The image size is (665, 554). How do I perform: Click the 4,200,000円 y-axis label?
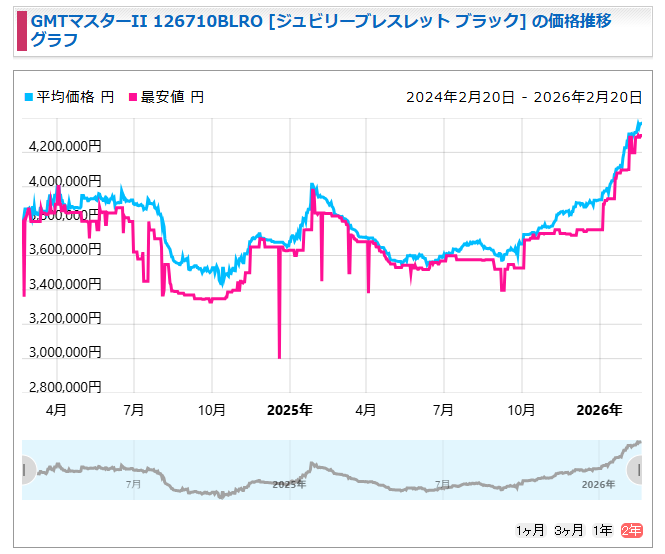pyautogui.click(x=65, y=146)
